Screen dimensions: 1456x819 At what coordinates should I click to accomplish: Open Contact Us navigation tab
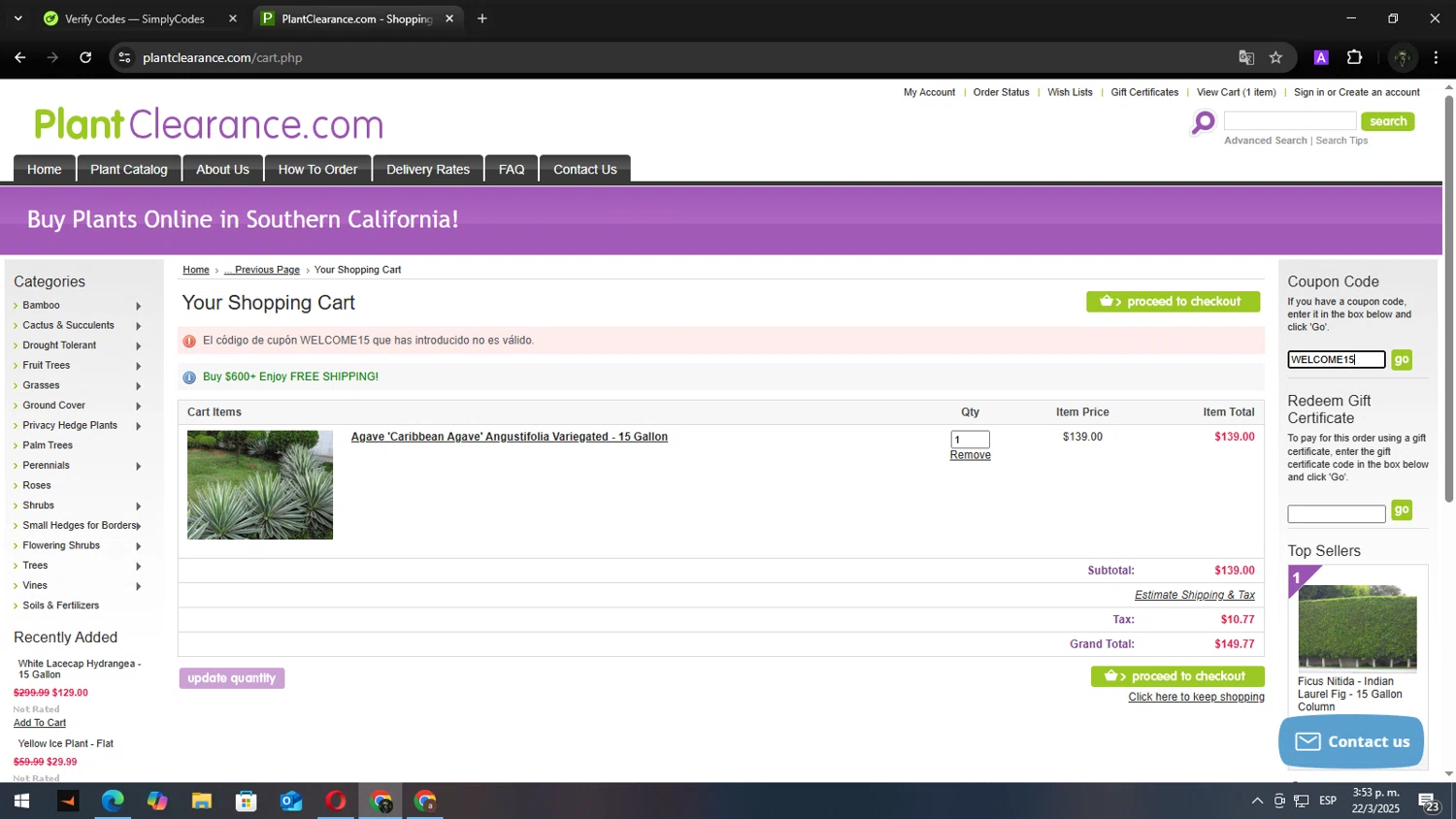(585, 169)
